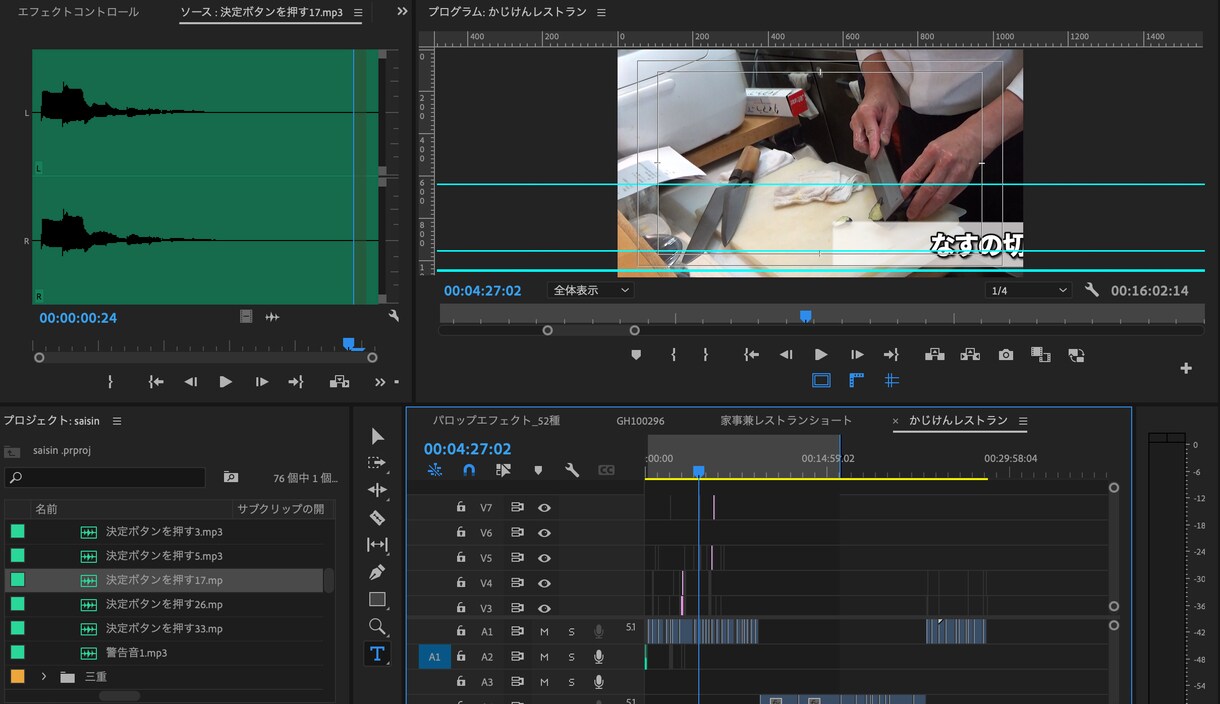Open the 1/4 playback resolution dropdown
Viewport: 1220px width, 704px height.
[x=1028, y=290]
